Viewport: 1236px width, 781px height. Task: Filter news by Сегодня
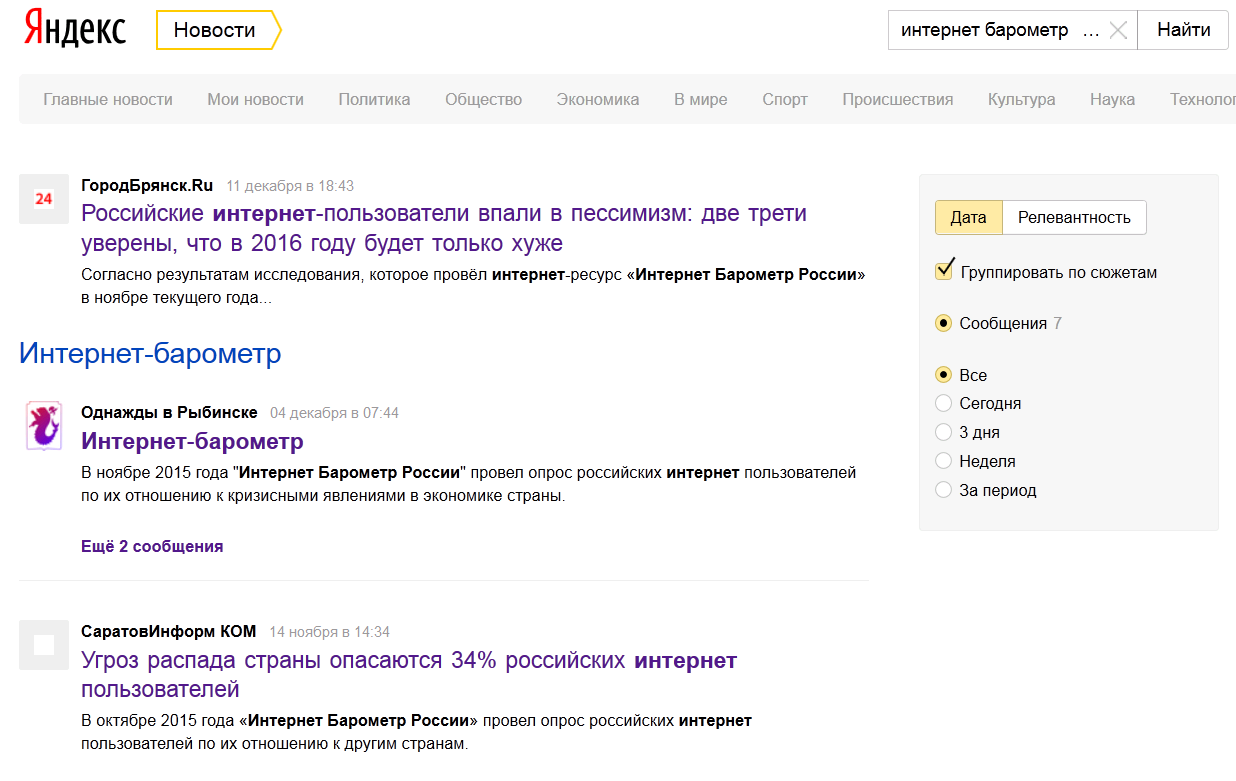click(943, 403)
